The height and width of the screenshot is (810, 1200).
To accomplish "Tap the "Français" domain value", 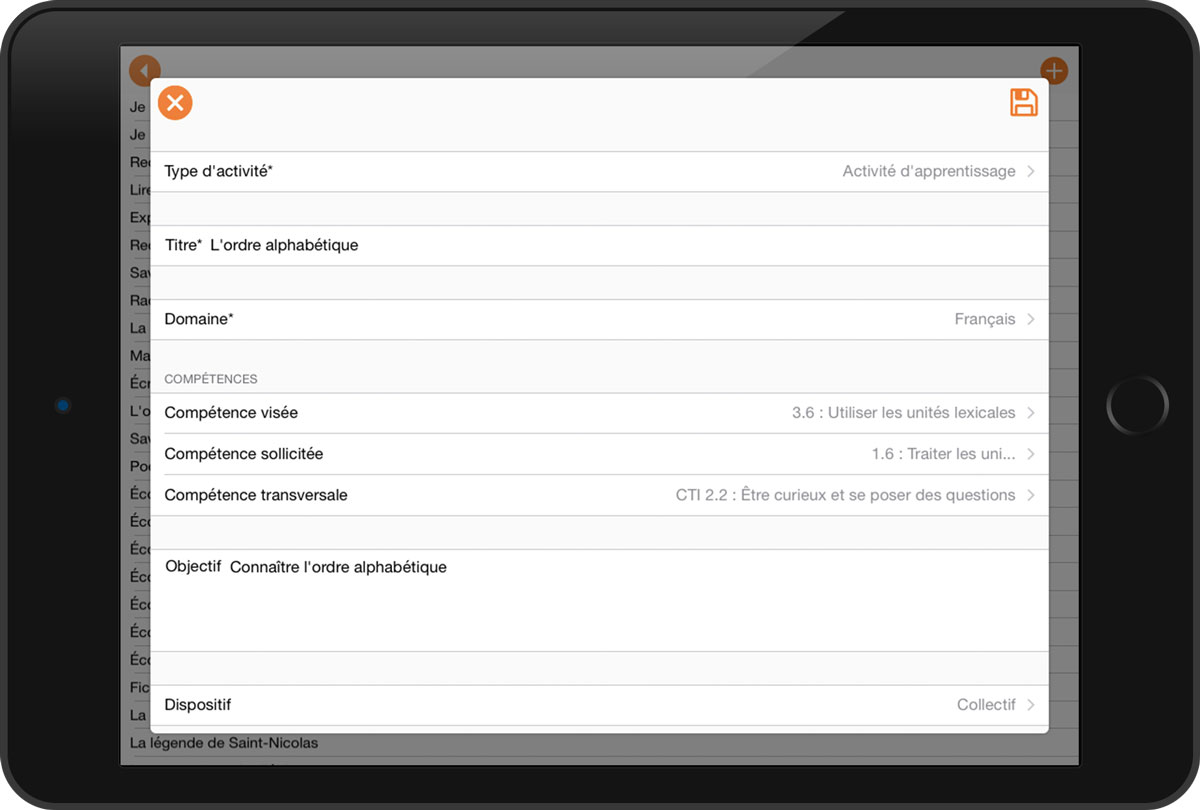I will [984, 320].
